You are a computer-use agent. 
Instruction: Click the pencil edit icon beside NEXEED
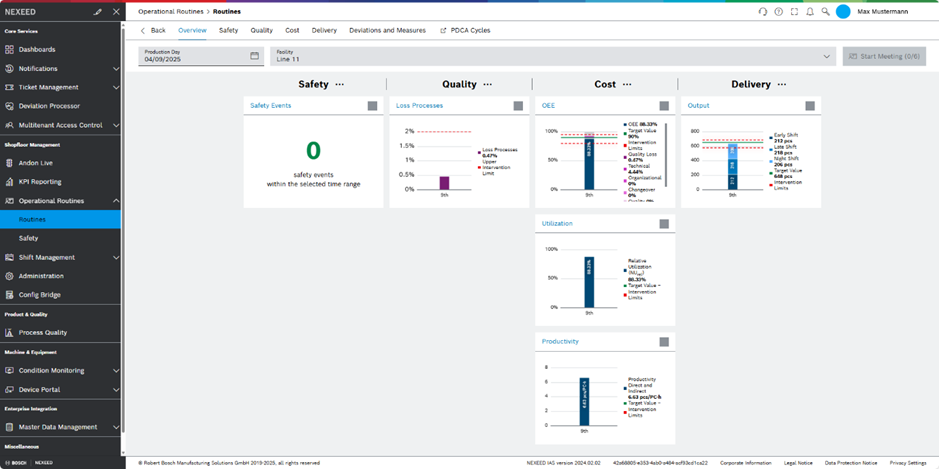pos(98,12)
